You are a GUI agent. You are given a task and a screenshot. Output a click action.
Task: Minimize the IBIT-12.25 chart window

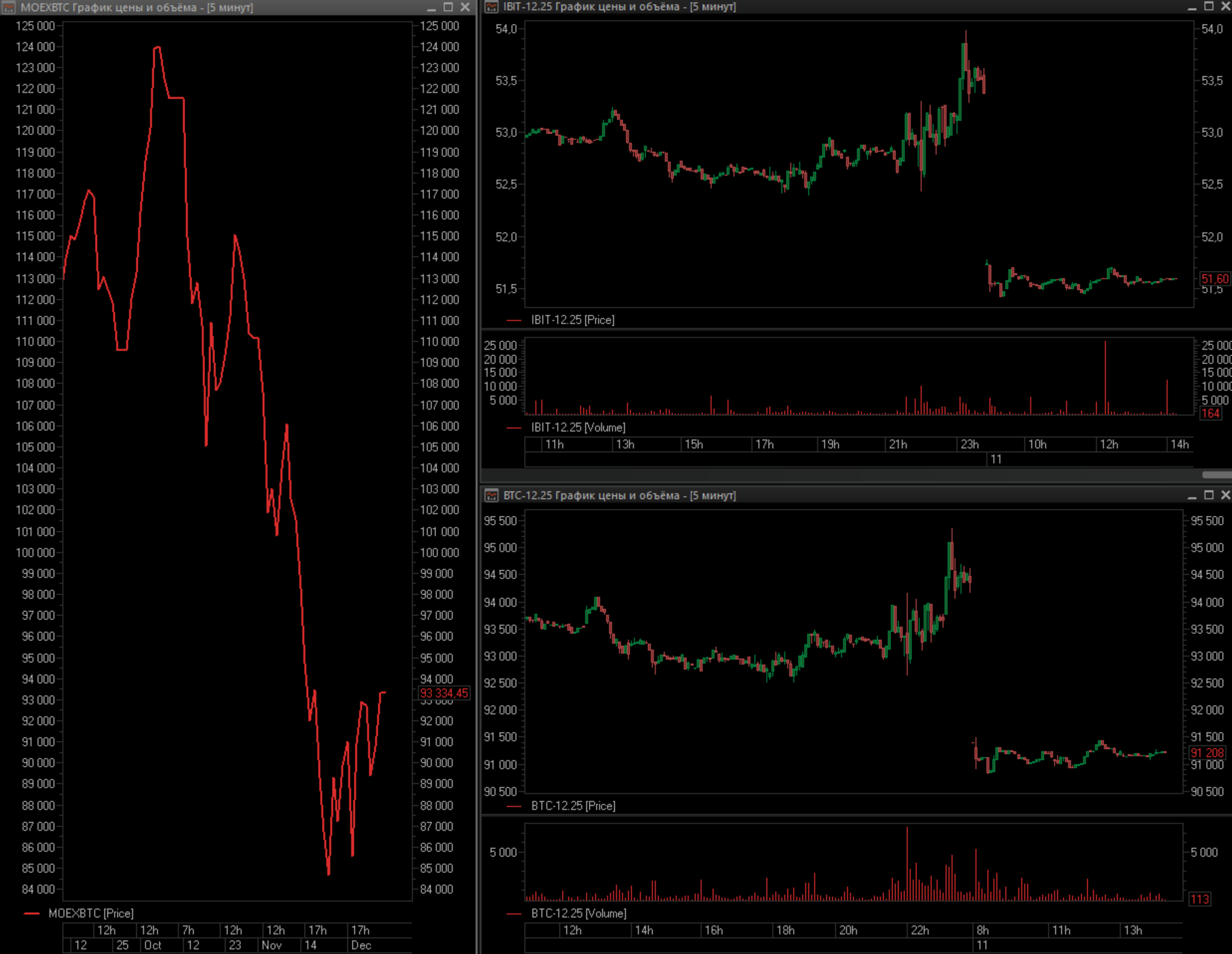point(1192,7)
